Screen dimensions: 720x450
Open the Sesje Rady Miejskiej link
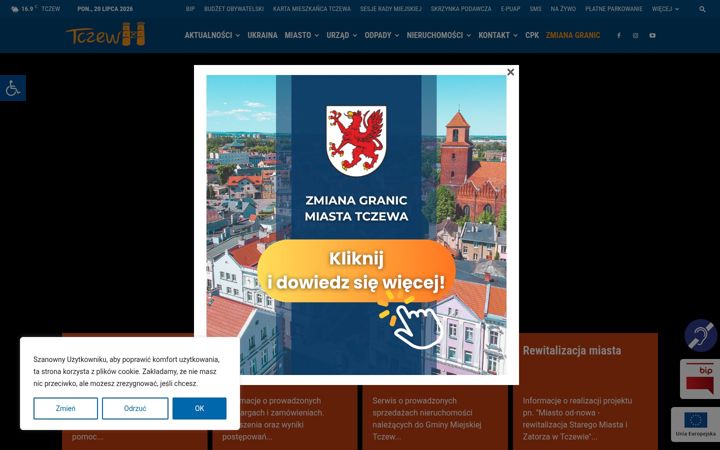pos(391,9)
